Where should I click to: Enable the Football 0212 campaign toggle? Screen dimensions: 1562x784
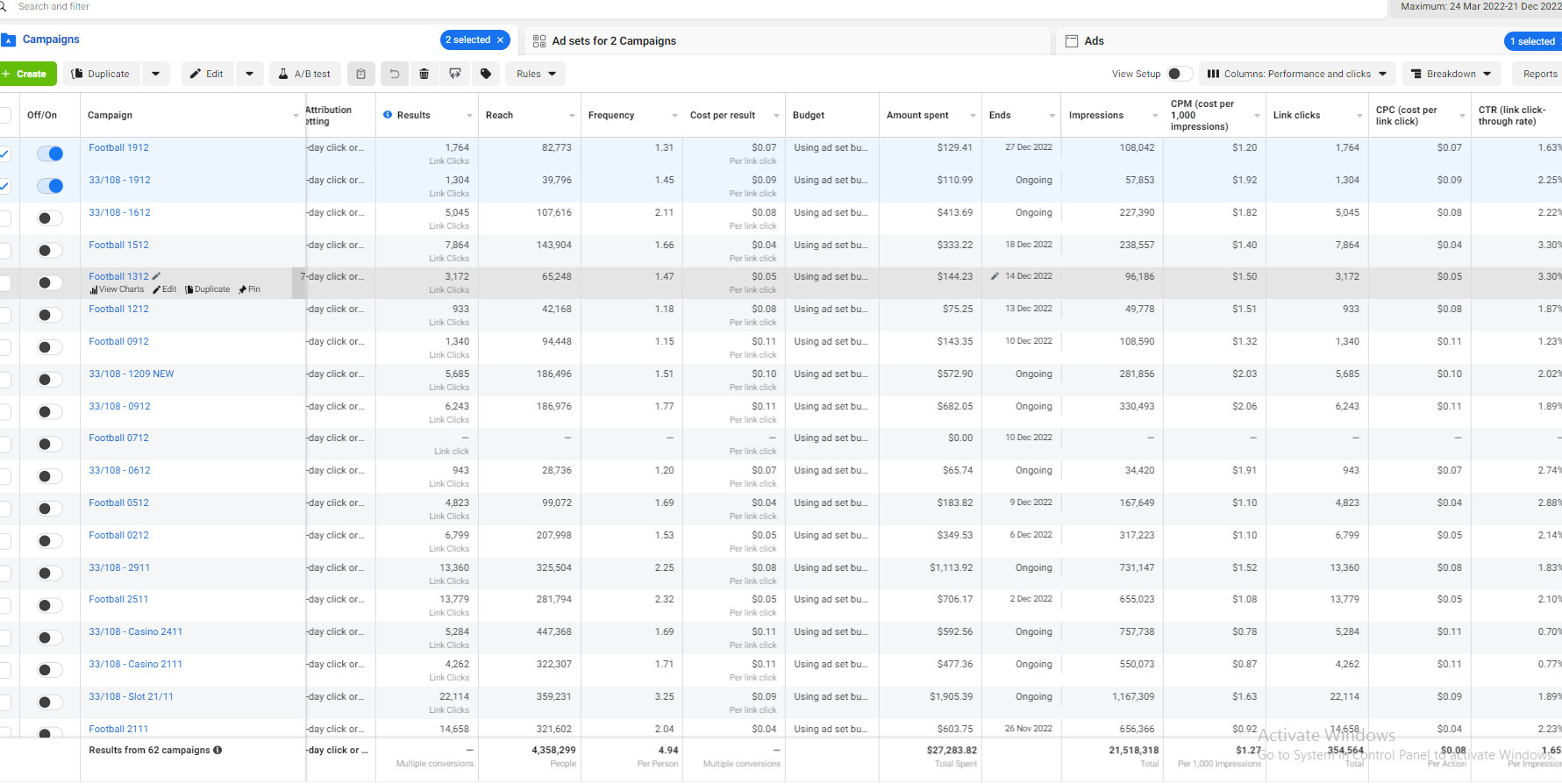point(50,541)
